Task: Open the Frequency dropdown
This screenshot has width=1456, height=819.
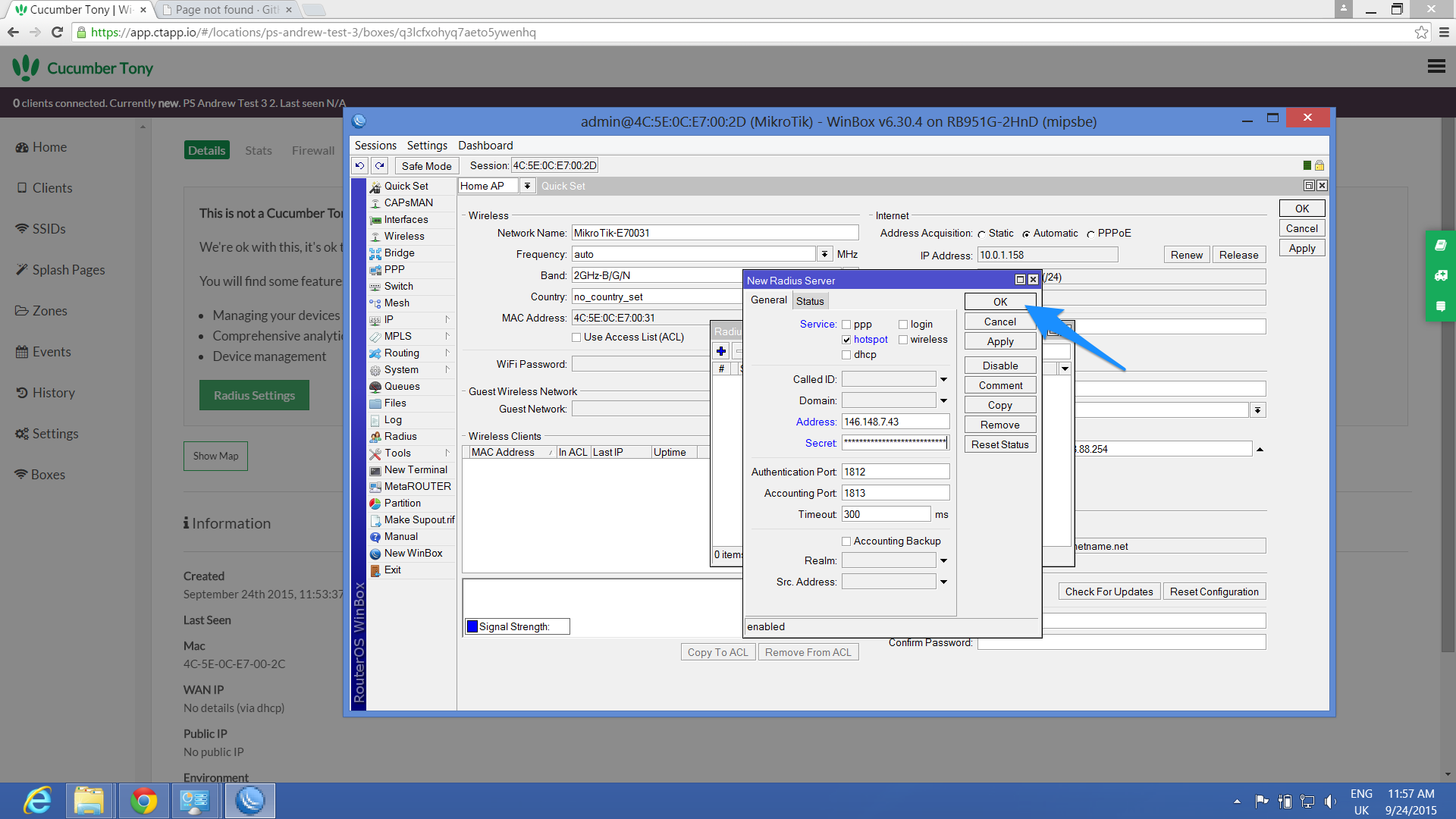Action: [x=824, y=254]
